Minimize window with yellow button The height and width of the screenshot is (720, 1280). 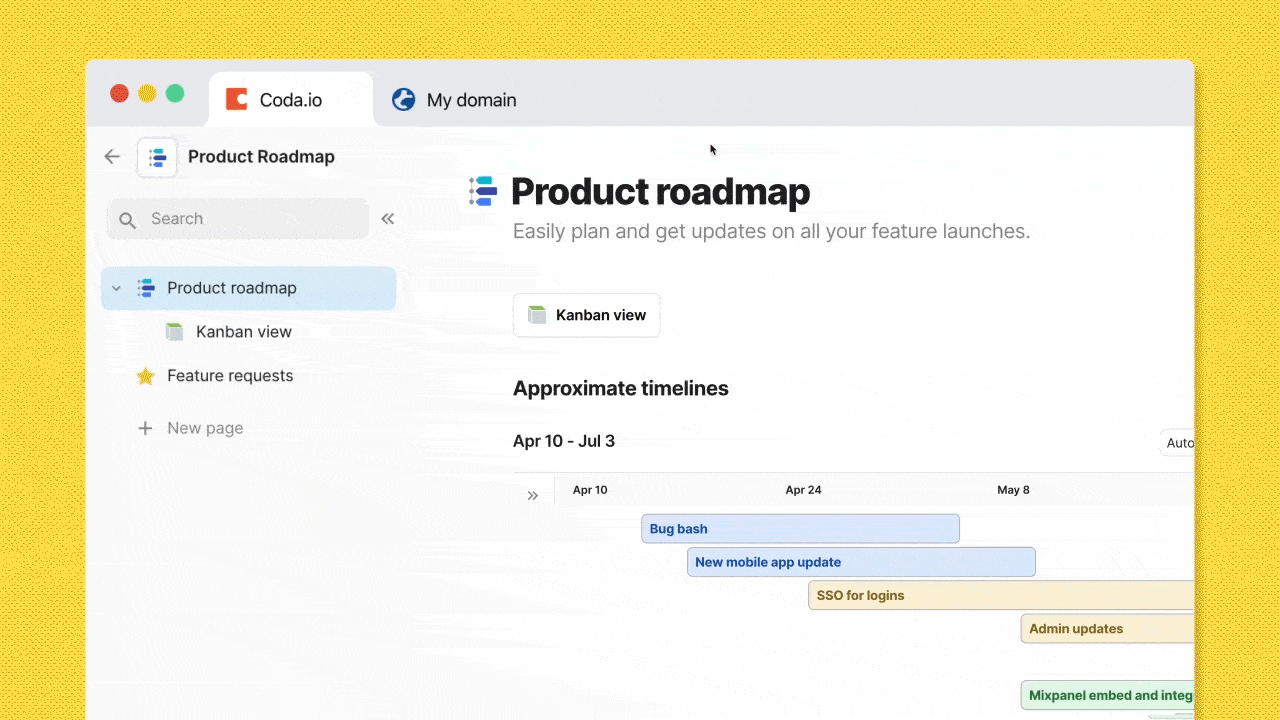click(x=147, y=93)
